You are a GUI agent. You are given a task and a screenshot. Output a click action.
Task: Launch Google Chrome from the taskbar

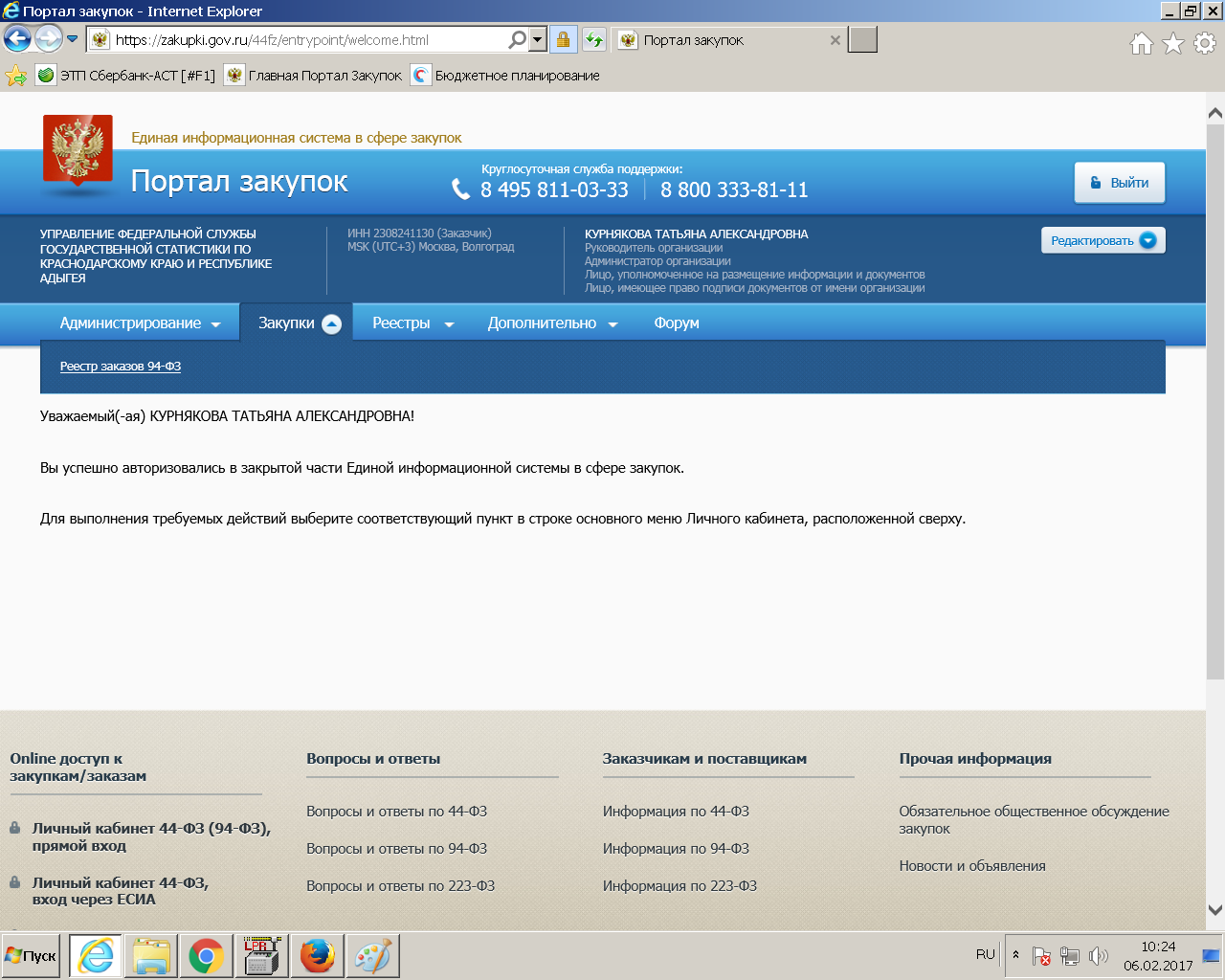[206, 955]
